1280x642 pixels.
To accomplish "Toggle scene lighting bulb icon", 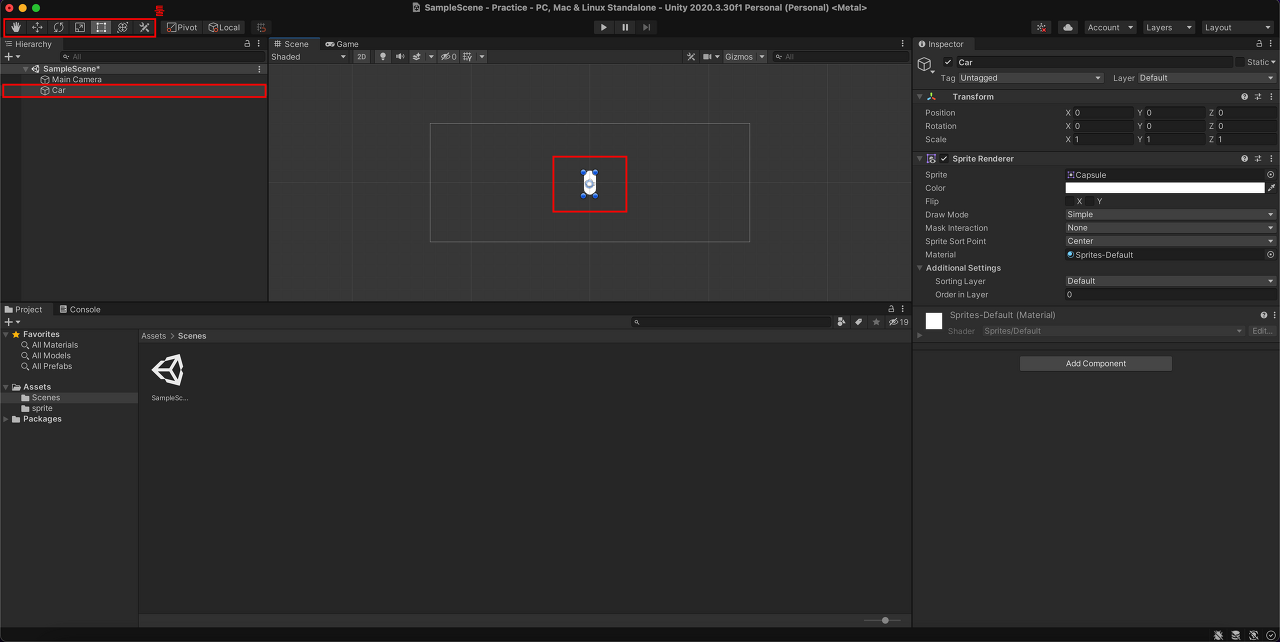I will [382, 57].
